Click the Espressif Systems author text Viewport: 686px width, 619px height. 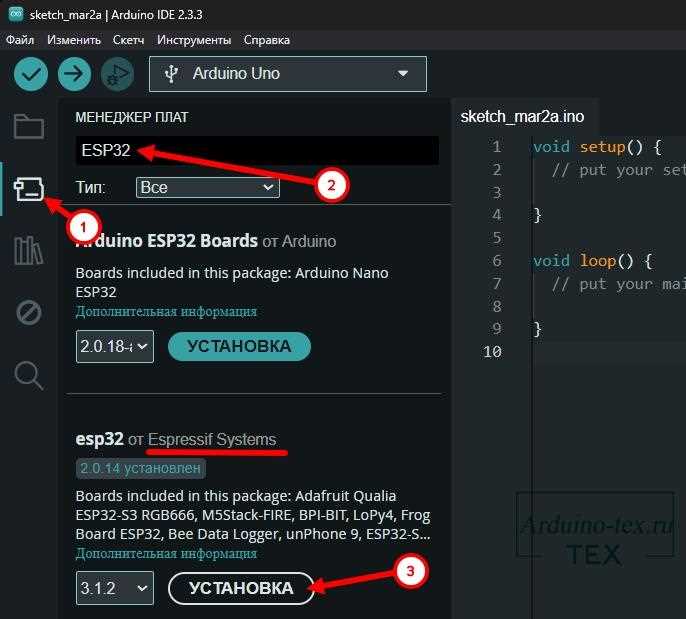tap(212, 439)
